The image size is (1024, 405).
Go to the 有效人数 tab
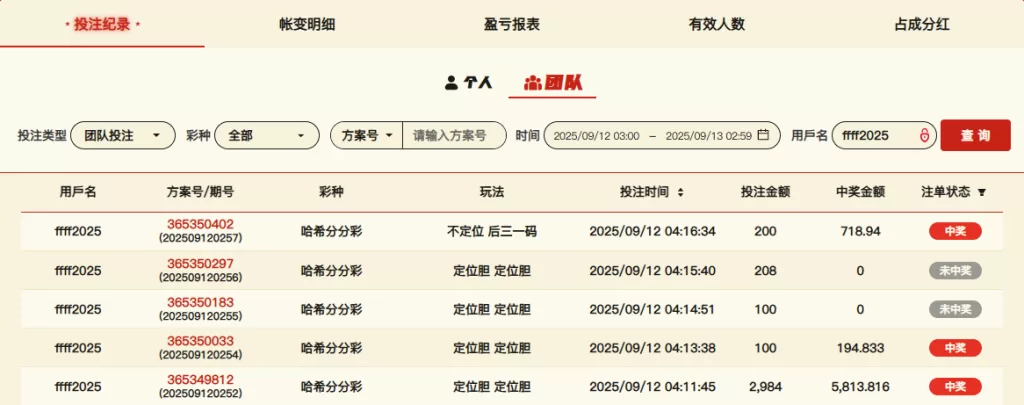tap(717, 25)
